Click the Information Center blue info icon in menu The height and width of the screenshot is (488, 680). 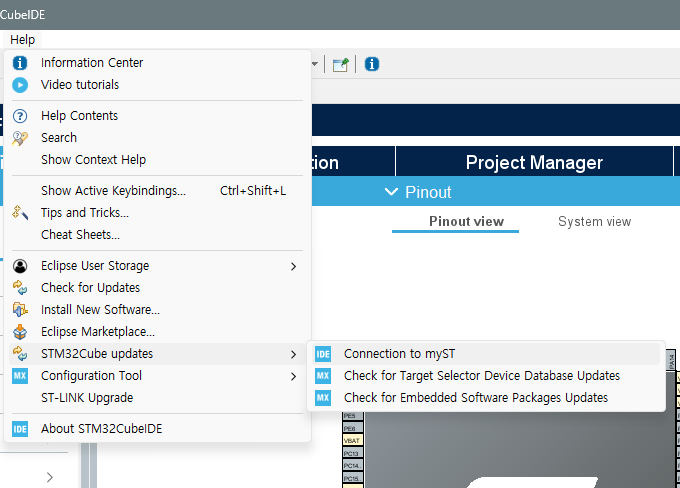tap(20, 63)
